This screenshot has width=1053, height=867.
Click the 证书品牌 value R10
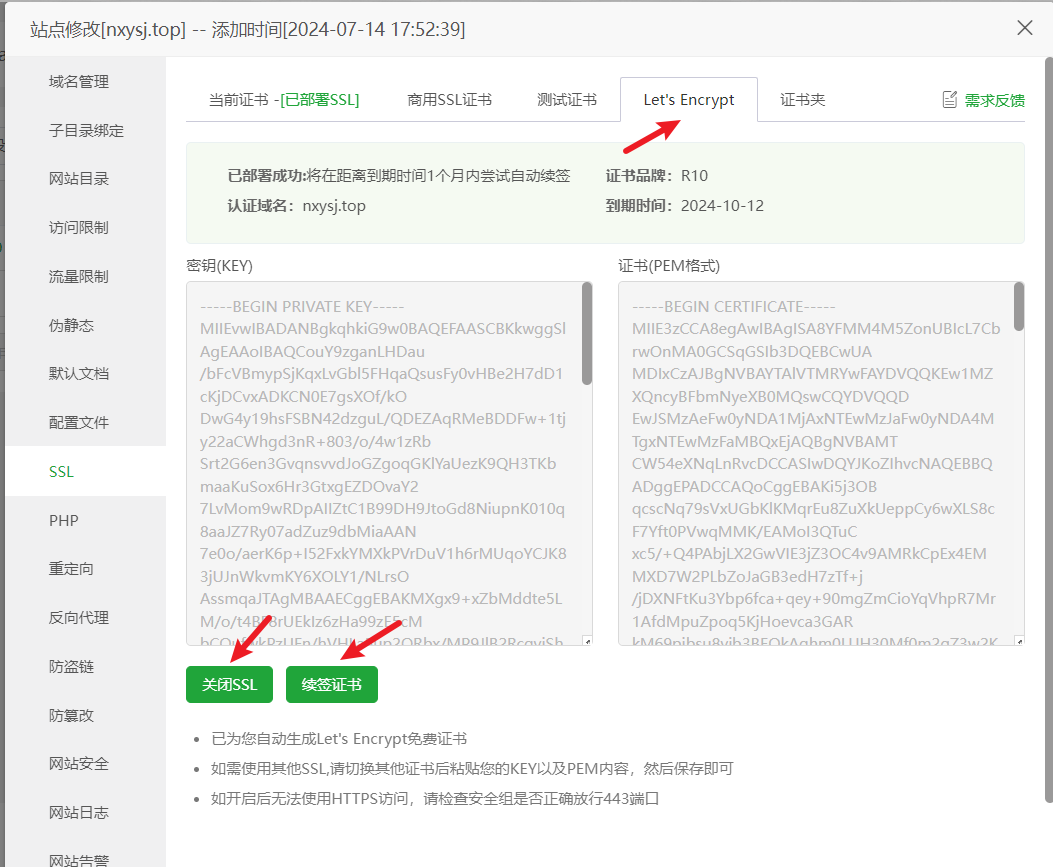point(694,176)
